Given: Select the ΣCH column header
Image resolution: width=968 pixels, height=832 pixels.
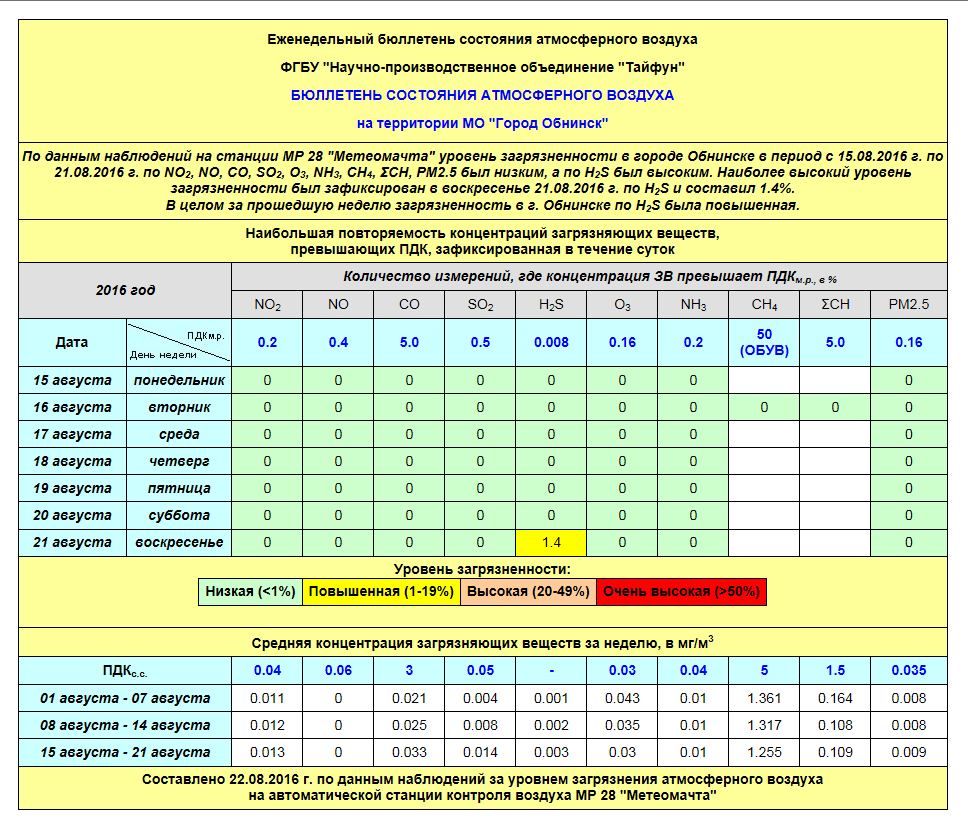Looking at the screenshot, I should coord(835,305).
